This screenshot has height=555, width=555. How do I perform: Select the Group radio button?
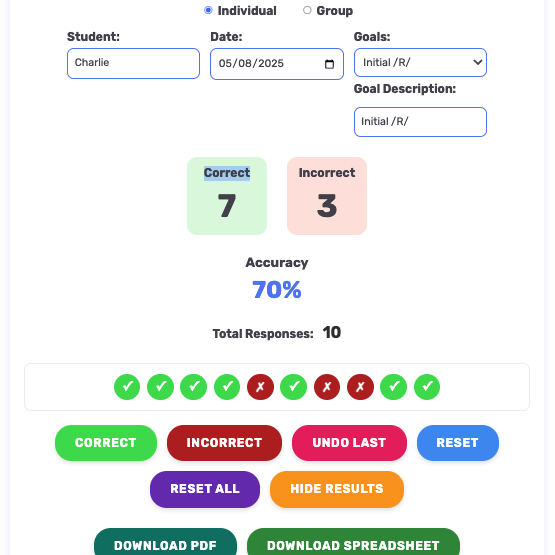click(307, 10)
